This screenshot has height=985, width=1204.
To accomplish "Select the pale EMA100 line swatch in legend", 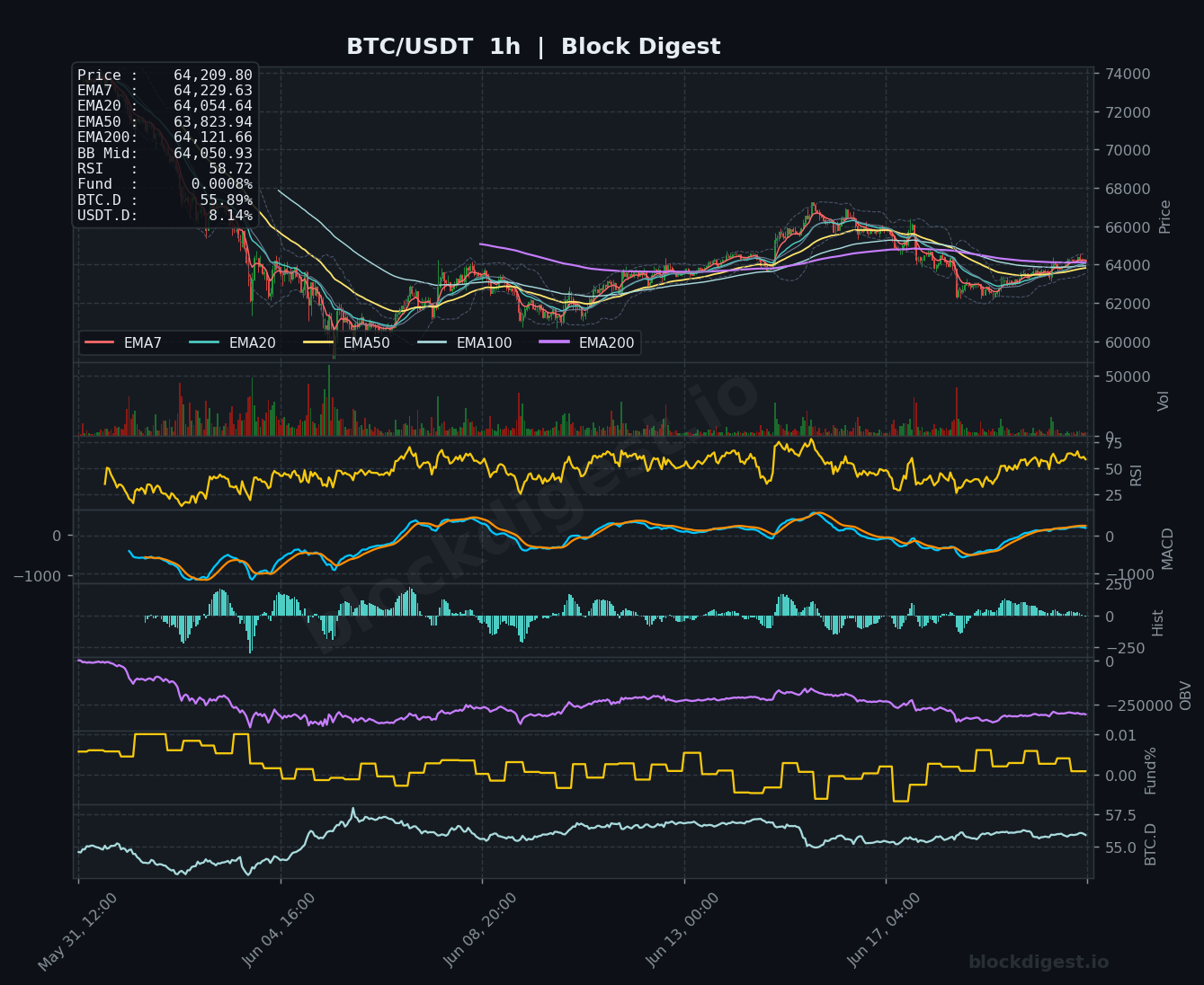I will (433, 342).
